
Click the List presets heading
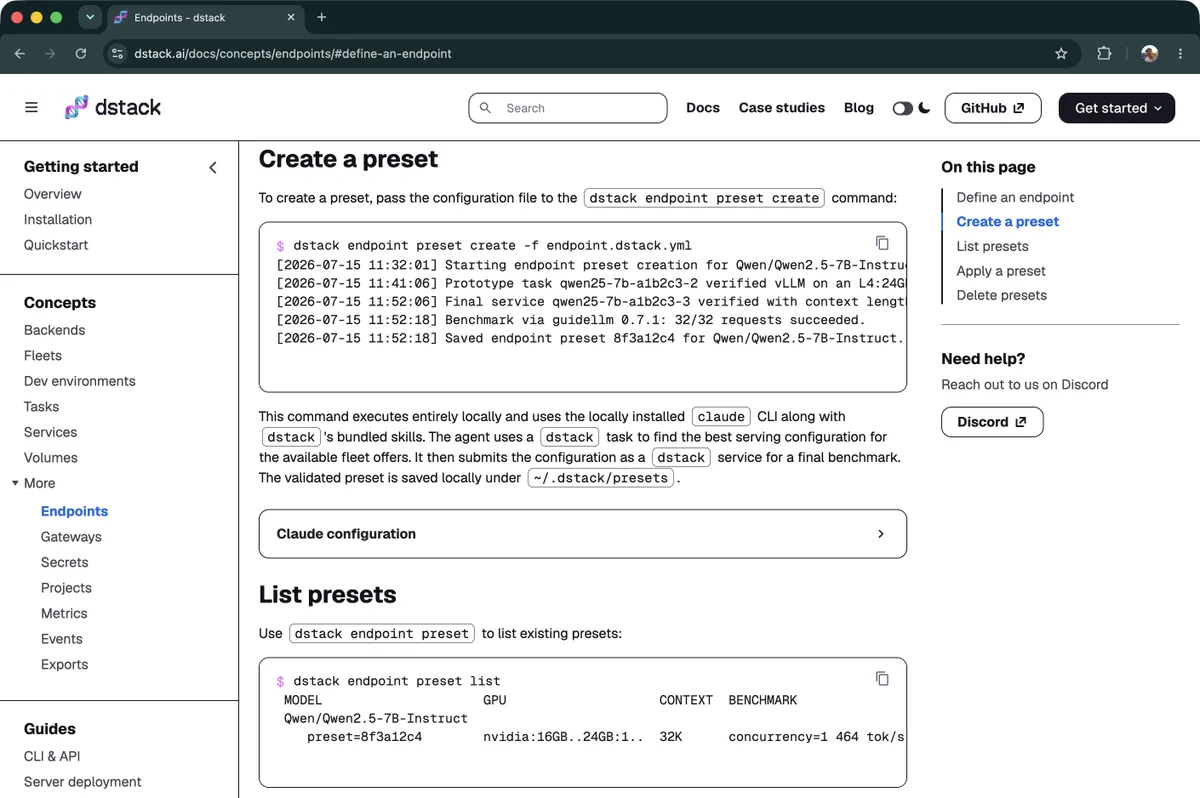point(328,595)
